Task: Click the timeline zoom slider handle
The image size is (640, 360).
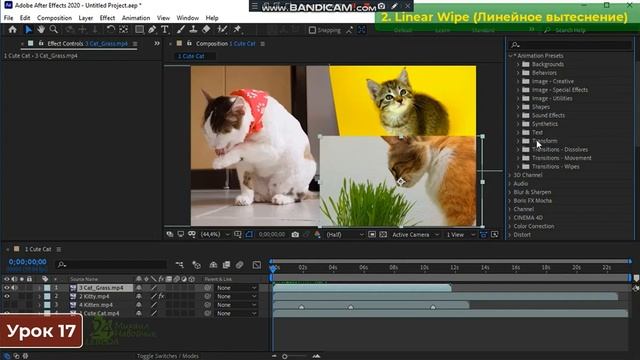Action: pyautogui.click(x=284, y=356)
